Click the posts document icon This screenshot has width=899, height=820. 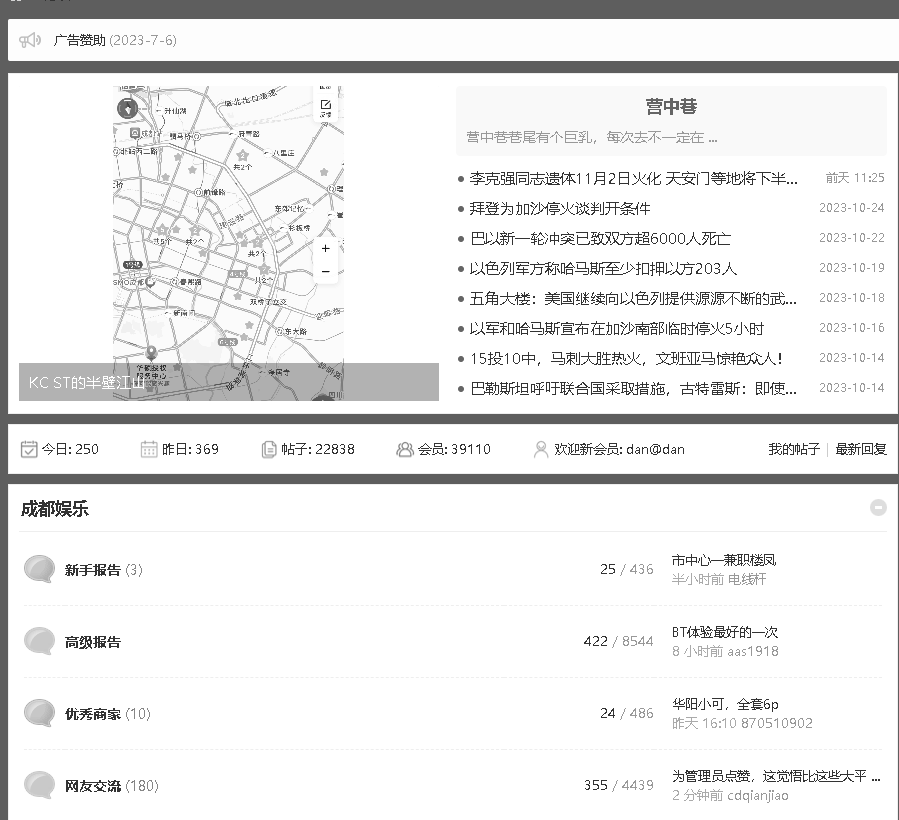(269, 449)
